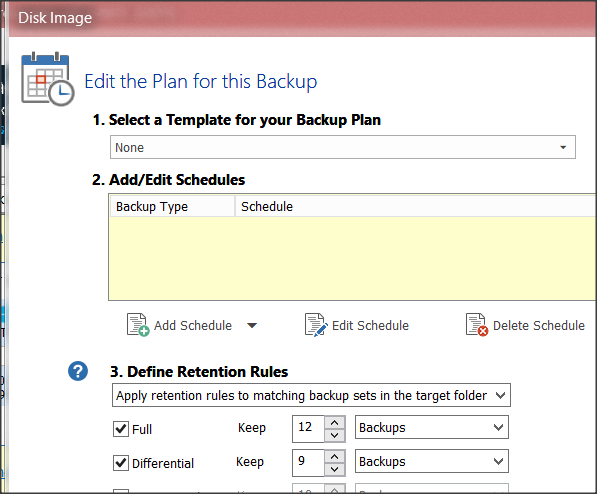The image size is (597, 494).
Task: Click the Define Retention Rules heading
Action: [x=199, y=372]
